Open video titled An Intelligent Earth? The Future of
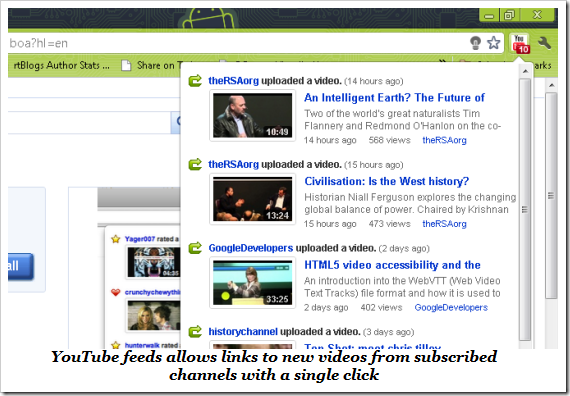This screenshot has width=570, height=396. (x=394, y=97)
